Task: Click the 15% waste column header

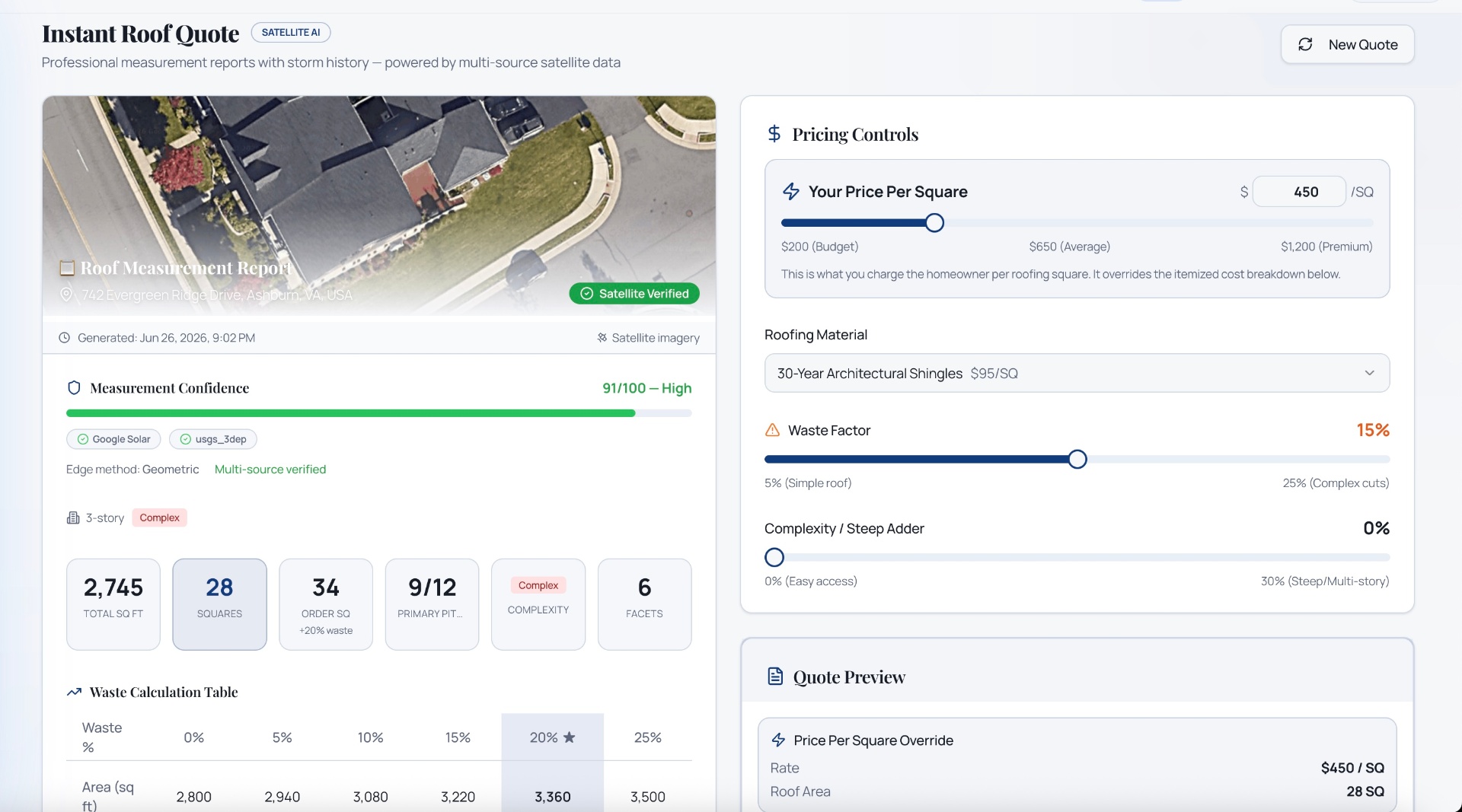Action: tap(458, 737)
